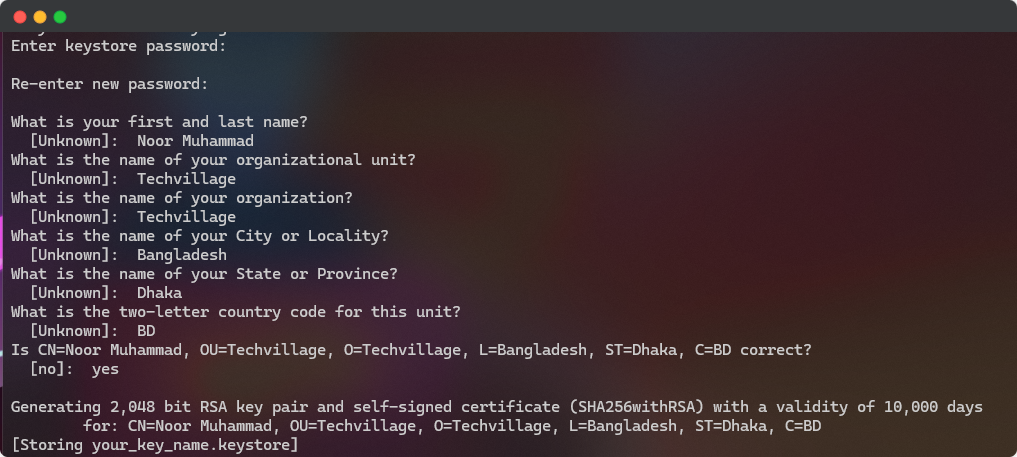Click the 'Dhaka' state answer text
The height and width of the screenshot is (457, 1017).
click(160, 293)
